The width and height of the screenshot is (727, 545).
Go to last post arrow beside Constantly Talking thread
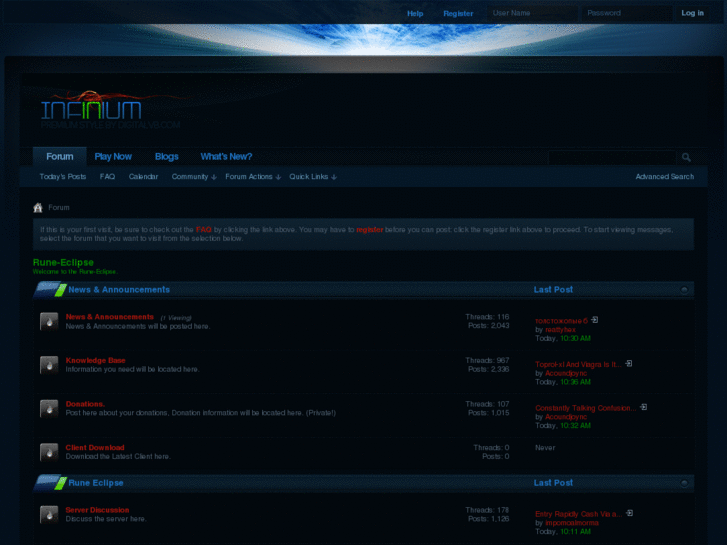[x=644, y=407]
